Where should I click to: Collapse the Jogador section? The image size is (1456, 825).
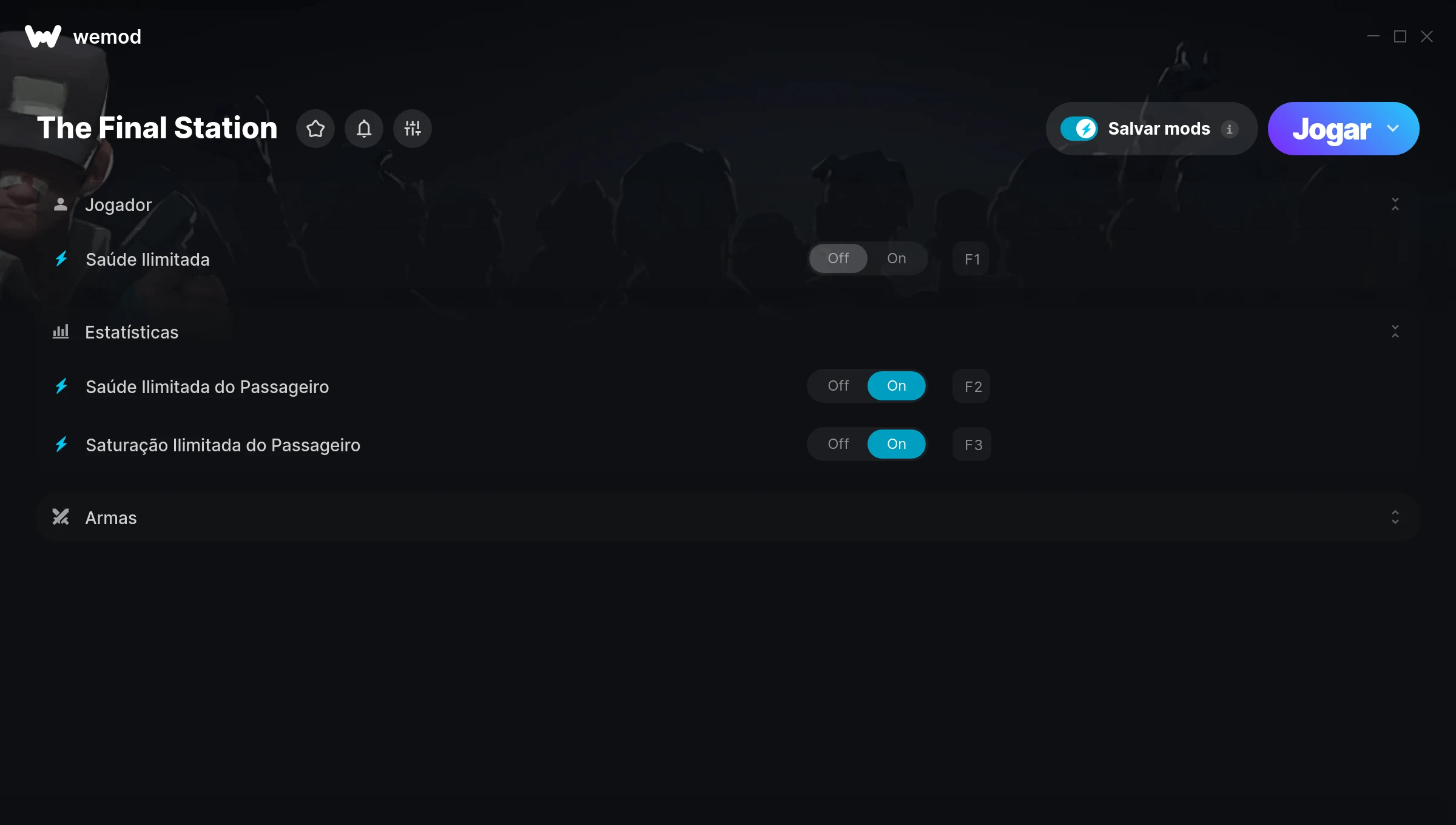click(x=1395, y=204)
